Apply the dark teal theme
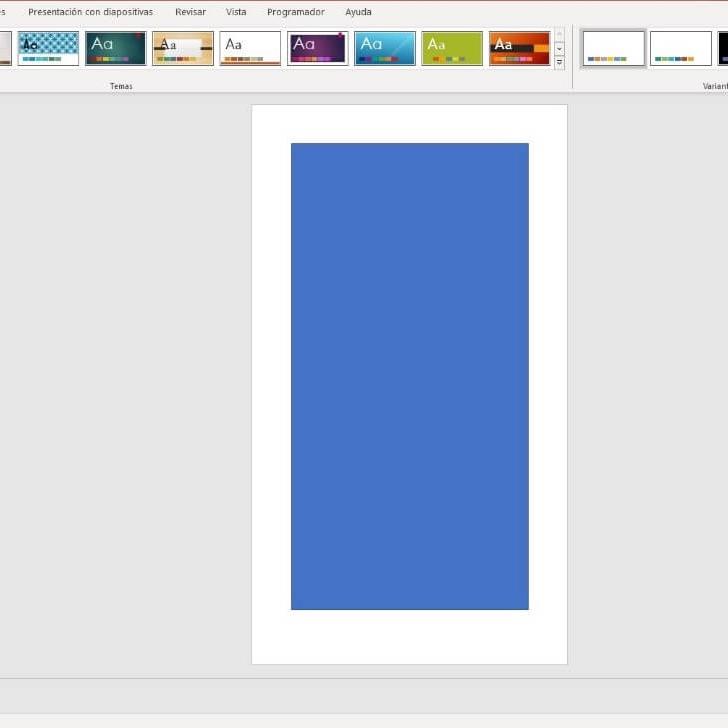728x728 pixels. pyautogui.click(x=115, y=48)
